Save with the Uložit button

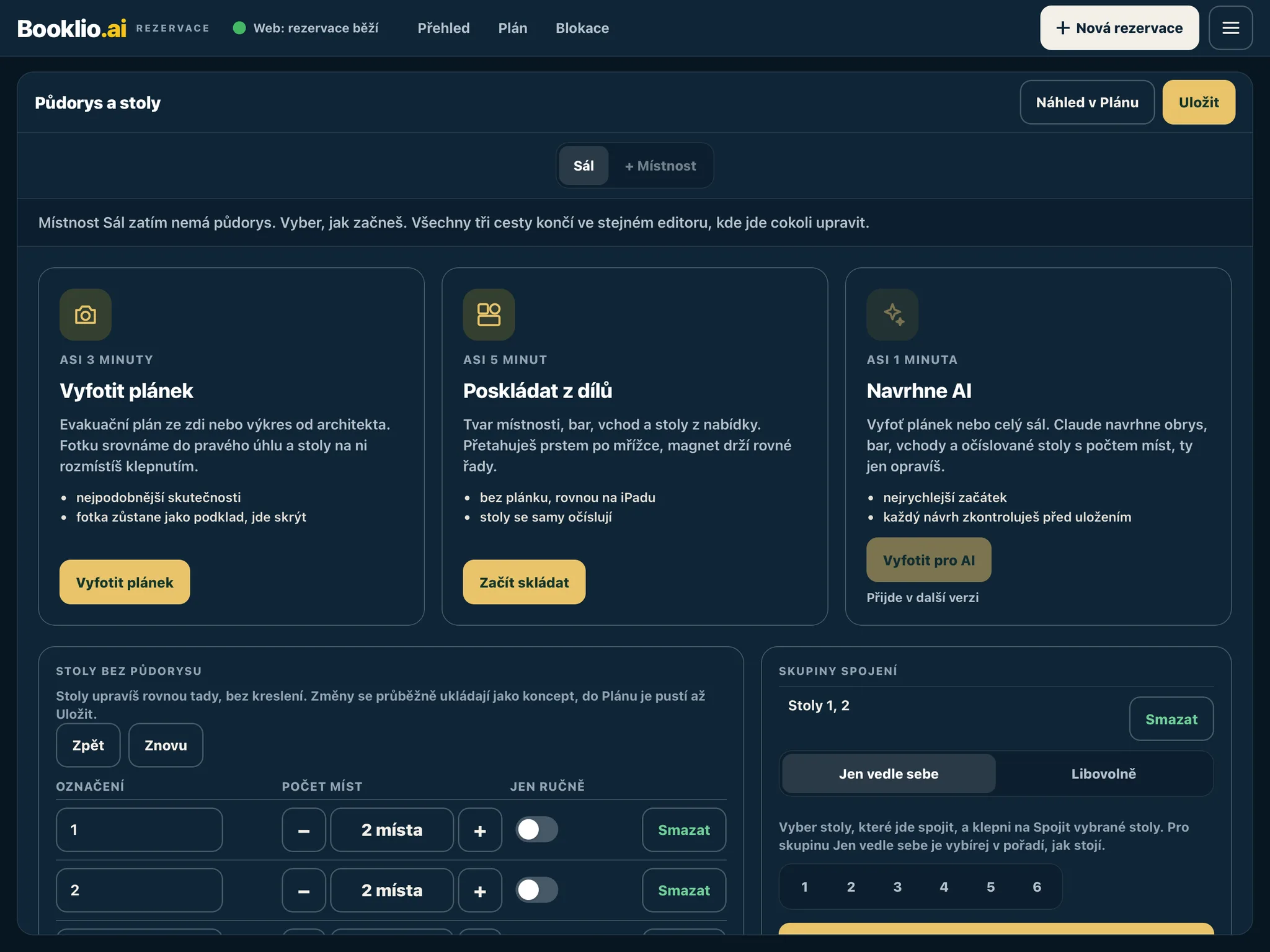pyautogui.click(x=1199, y=102)
